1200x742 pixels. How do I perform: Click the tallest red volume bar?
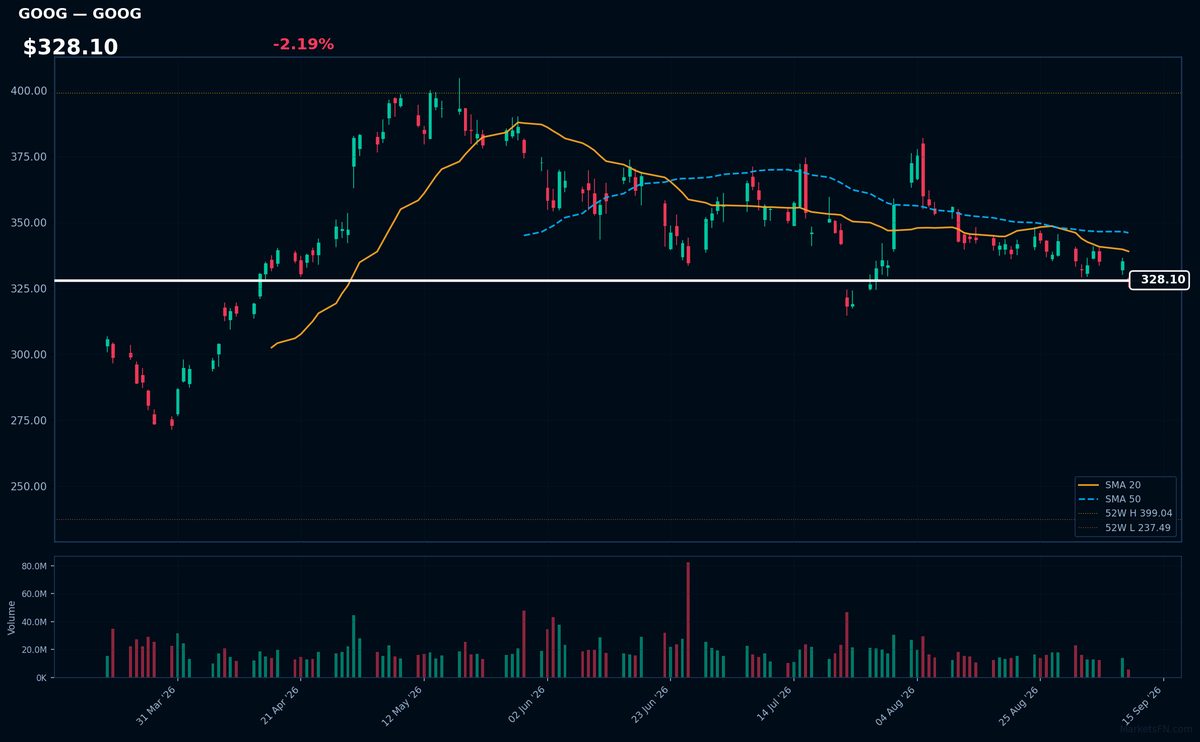click(688, 620)
